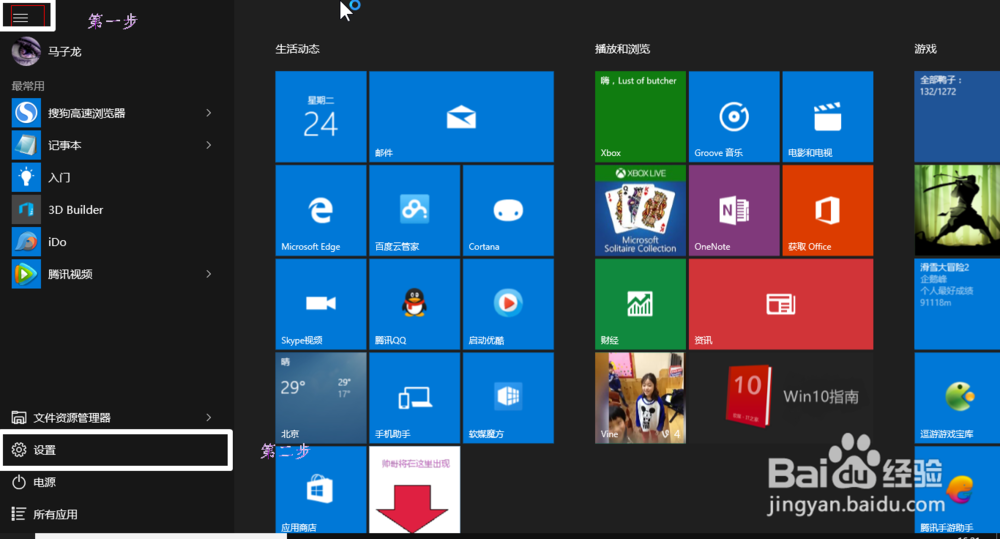Open the 百度云管家 tile

415,210
